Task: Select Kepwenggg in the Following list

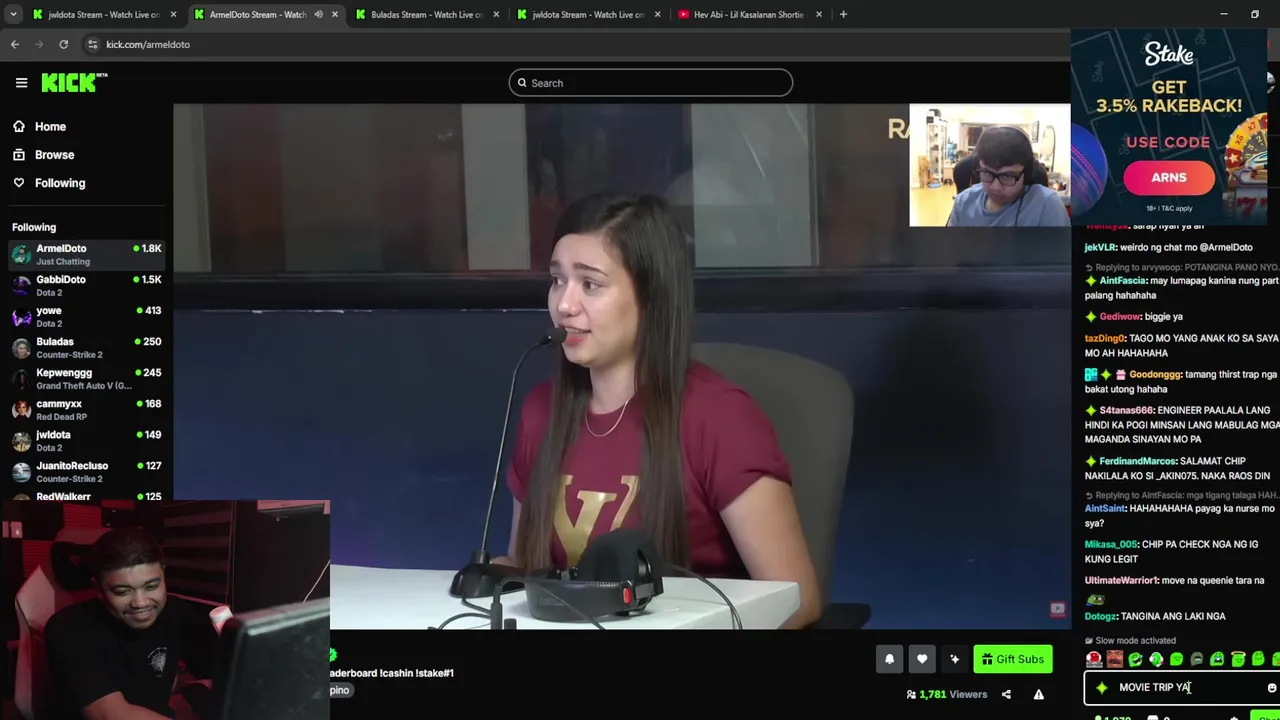Action: tap(86, 378)
